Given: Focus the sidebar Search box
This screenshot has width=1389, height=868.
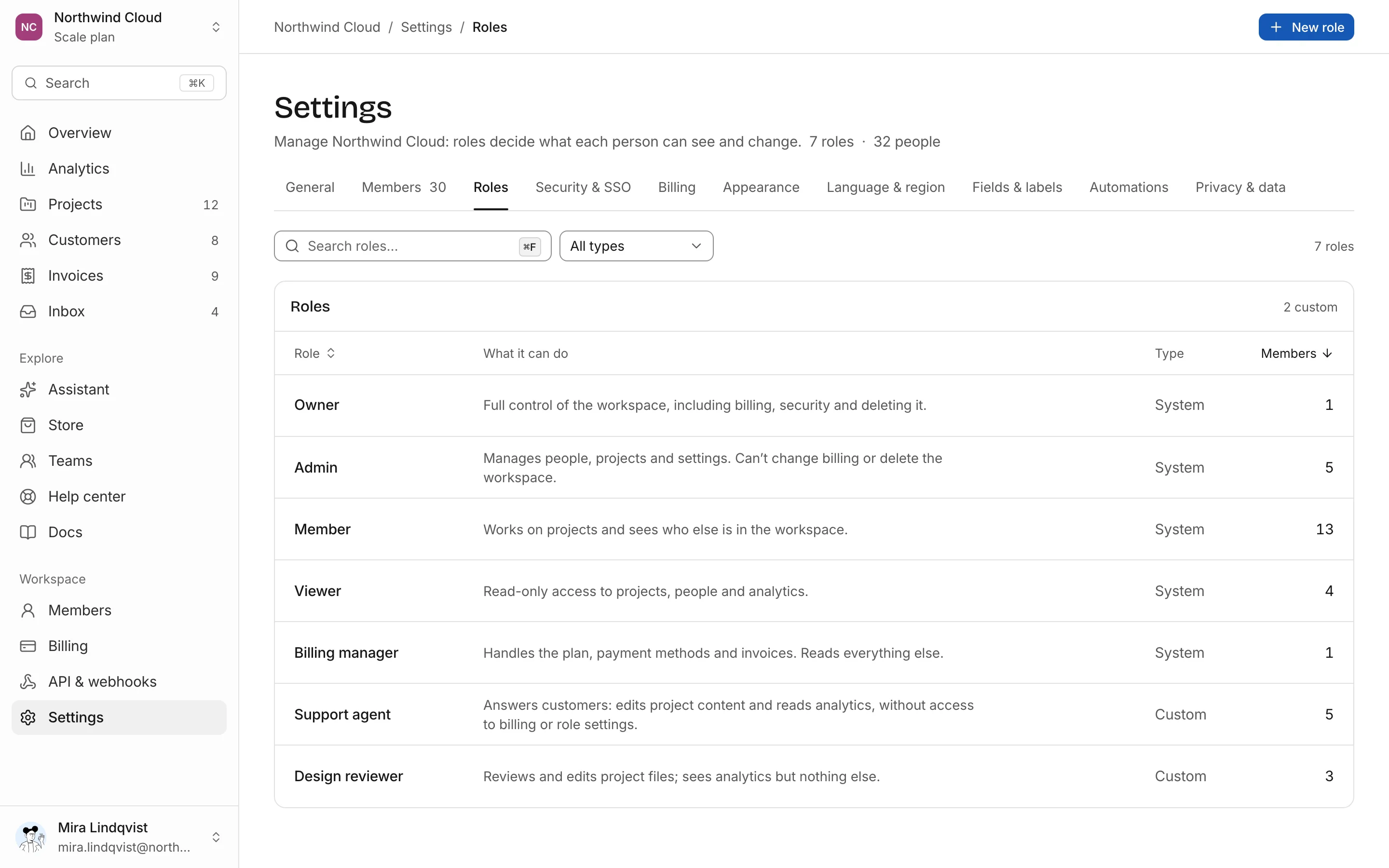Looking at the screenshot, I should tap(119, 82).
